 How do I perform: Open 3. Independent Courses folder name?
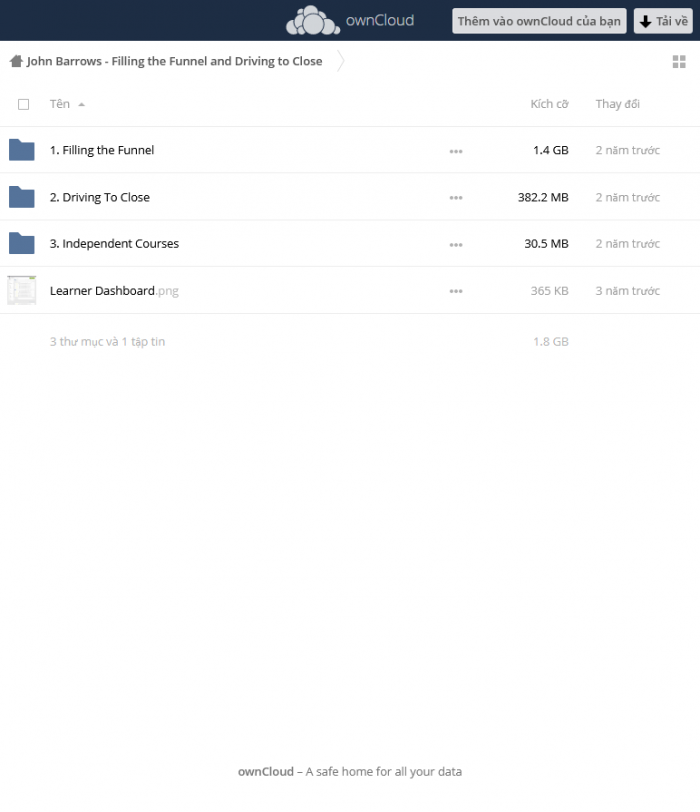coord(114,243)
